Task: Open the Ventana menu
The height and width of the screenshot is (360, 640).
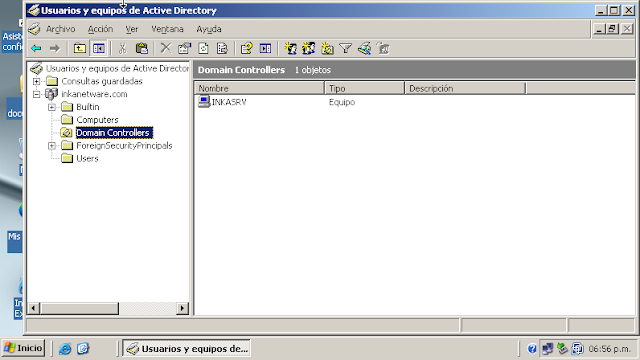Action: pyautogui.click(x=167, y=29)
